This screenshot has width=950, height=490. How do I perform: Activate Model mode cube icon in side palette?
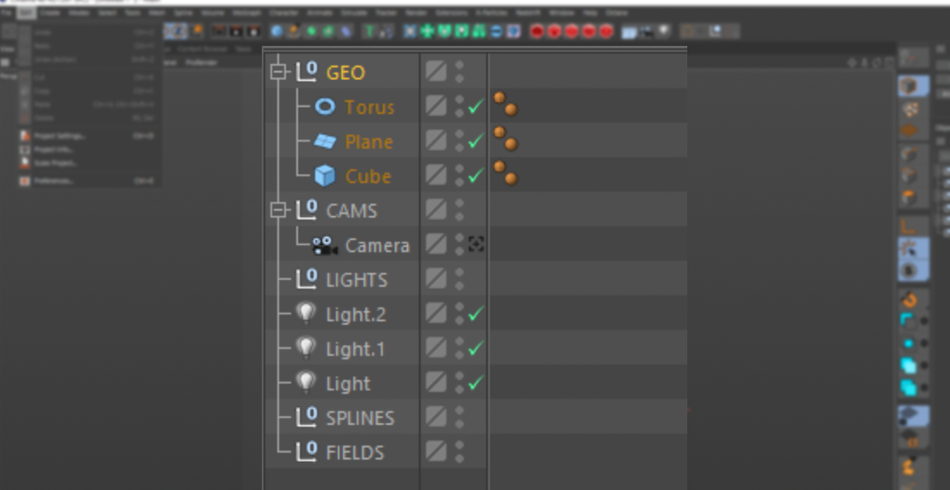pyautogui.click(x=909, y=87)
